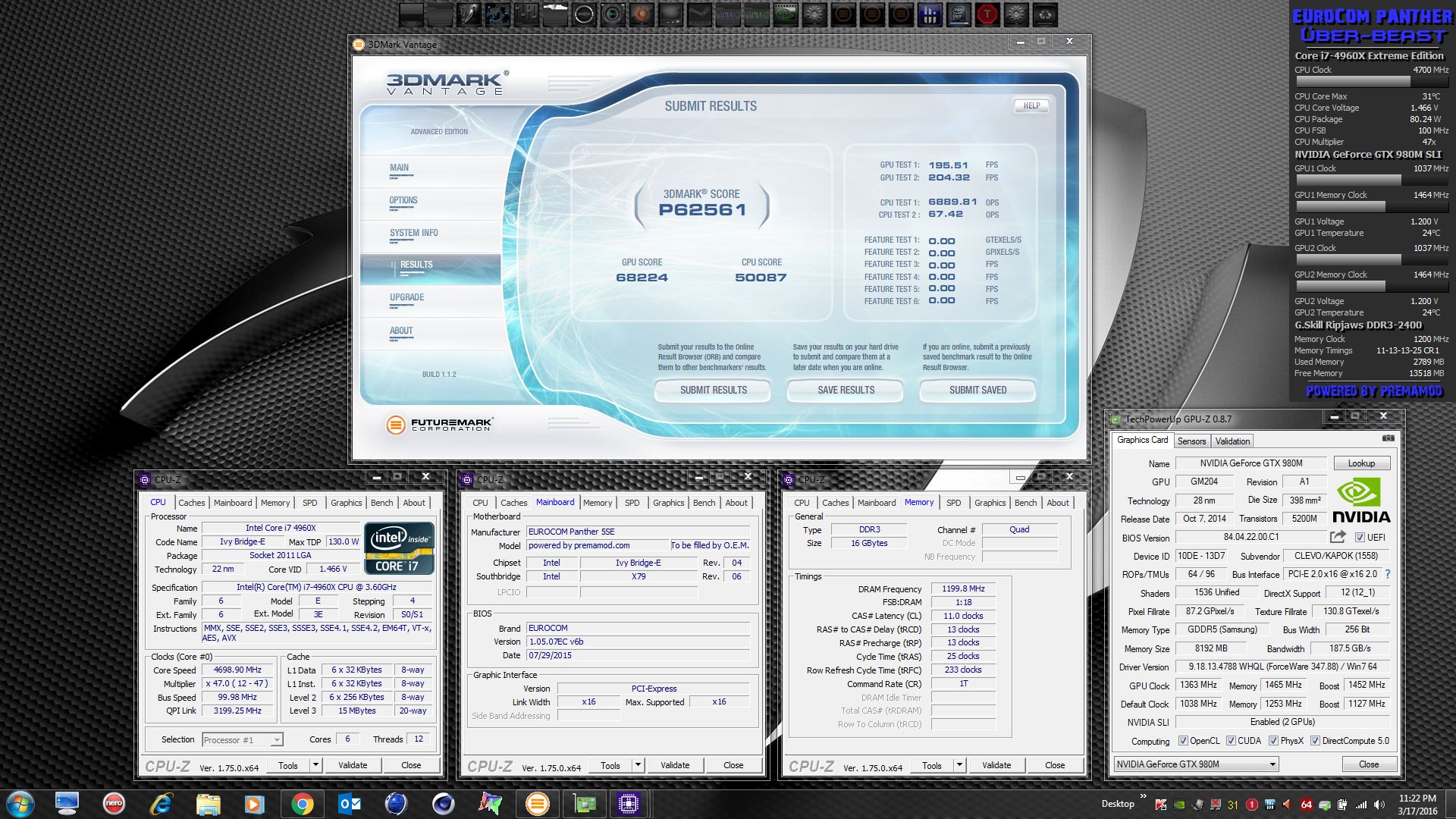Click the Close button in GPU-Z
Viewport: 1456px width, 819px height.
point(1369,764)
